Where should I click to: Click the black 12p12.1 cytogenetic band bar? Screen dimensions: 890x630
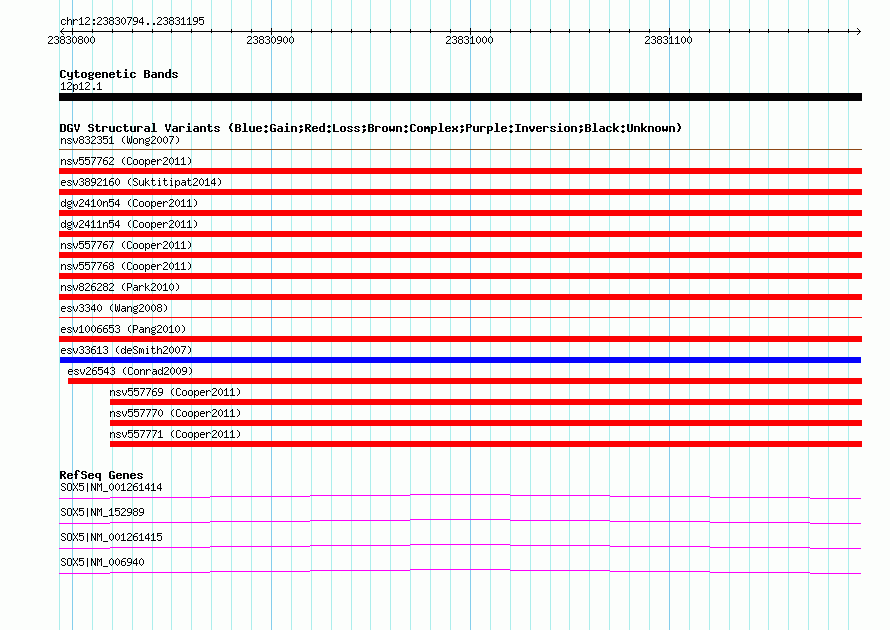[460, 97]
